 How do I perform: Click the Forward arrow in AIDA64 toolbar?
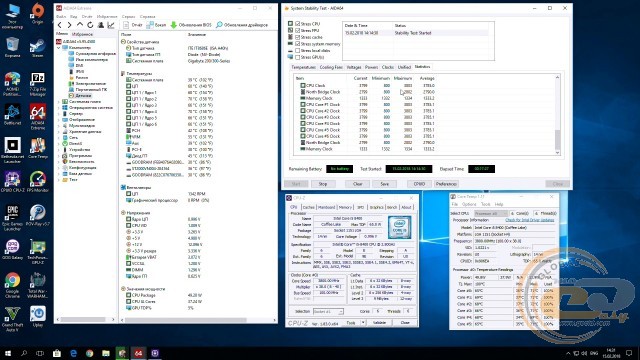69,25
